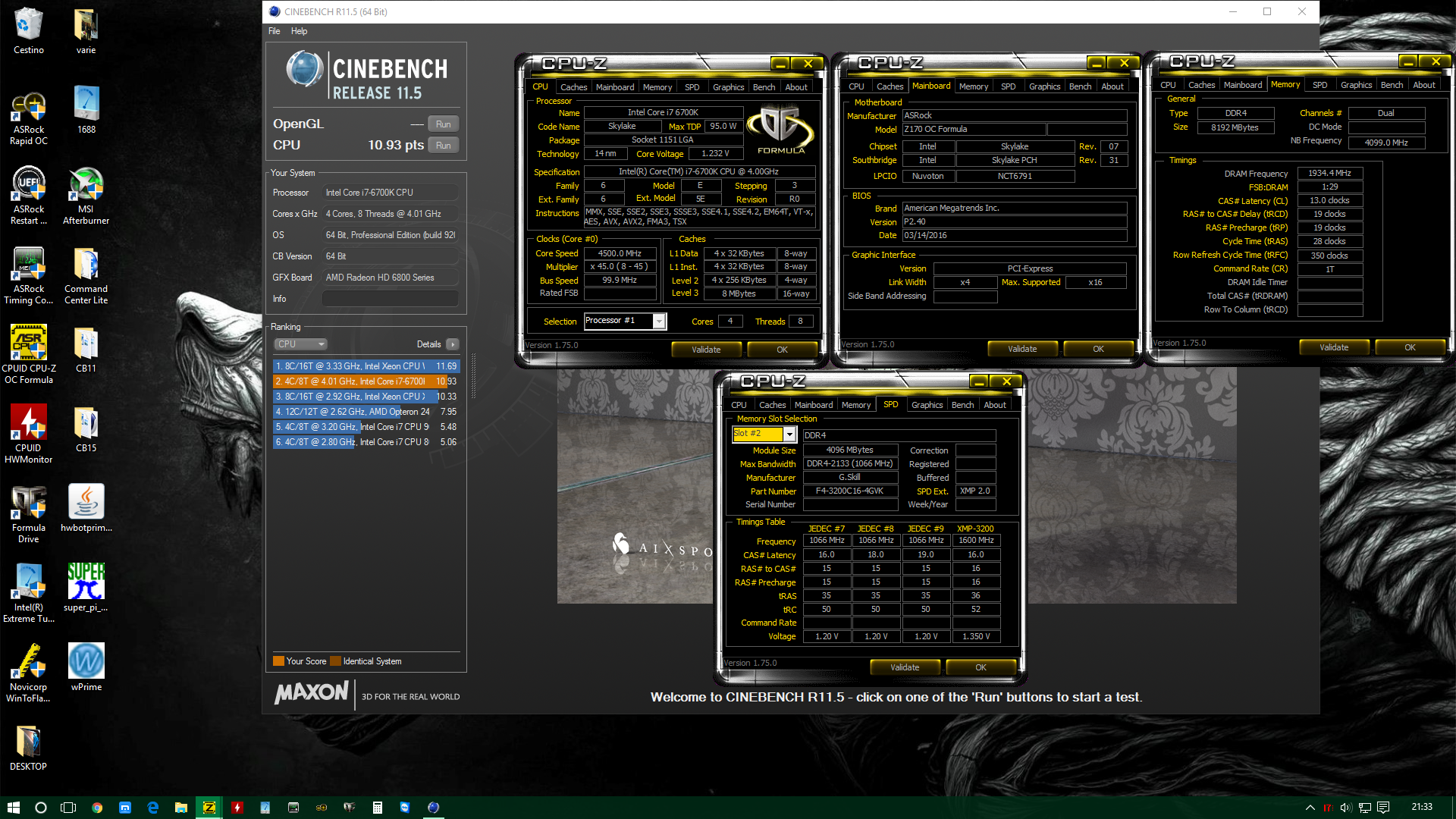
Task: Open Cortana search circle on taskbar
Action: click(x=41, y=808)
